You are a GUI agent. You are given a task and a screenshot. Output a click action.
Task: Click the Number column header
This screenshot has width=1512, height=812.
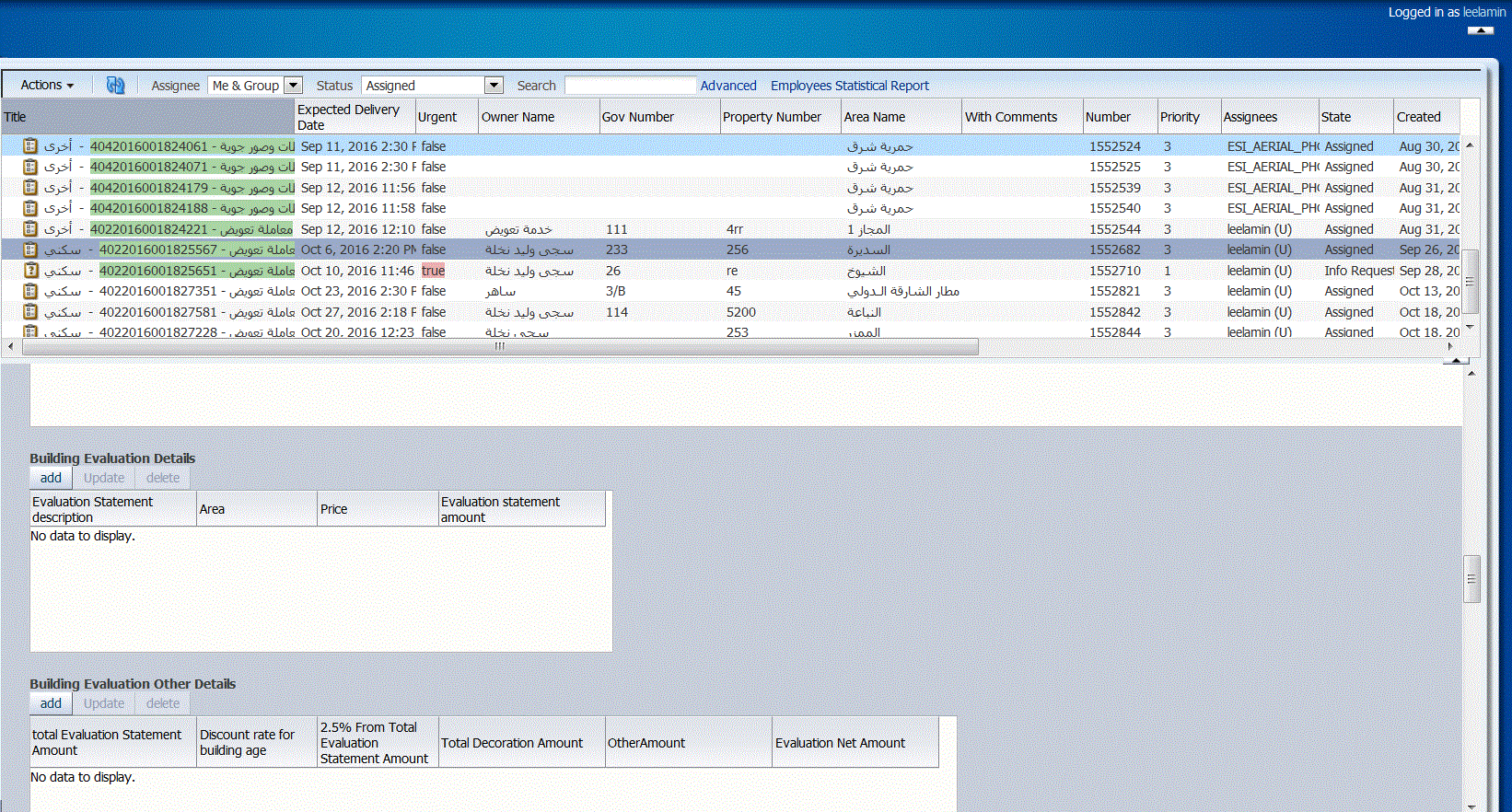(1120, 117)
